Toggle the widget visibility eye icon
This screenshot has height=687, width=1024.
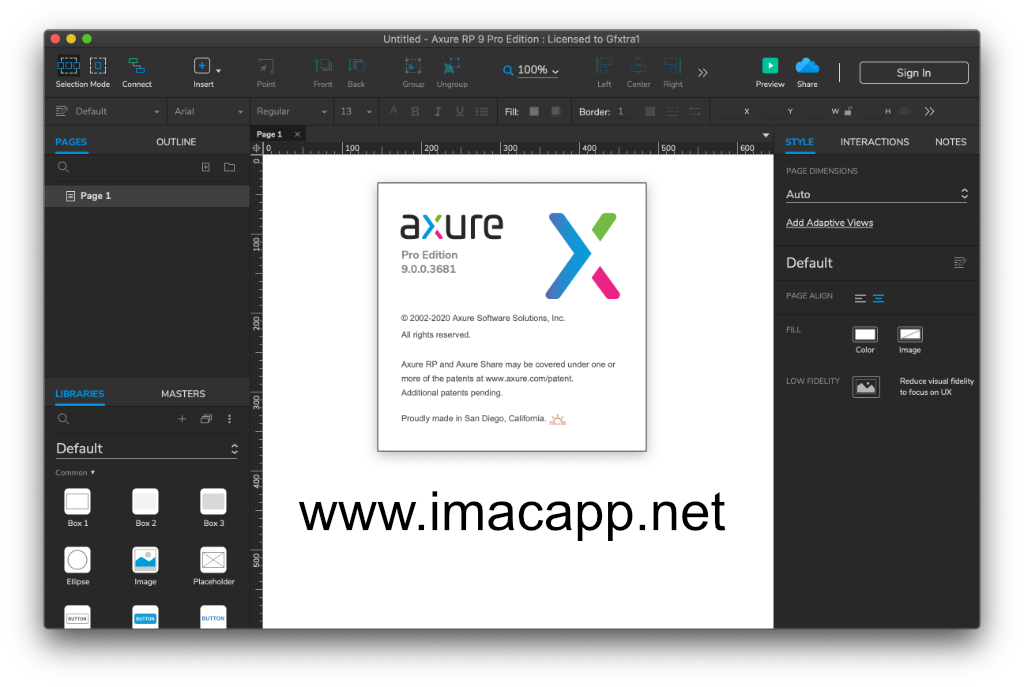point(904,112)
